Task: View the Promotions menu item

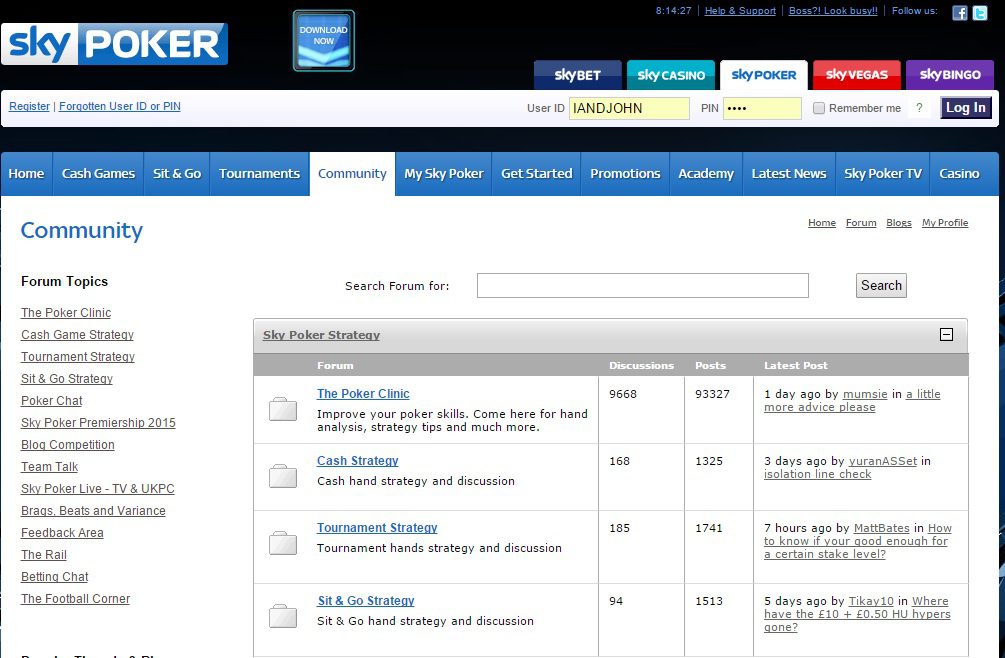Action: pos(625,174)
